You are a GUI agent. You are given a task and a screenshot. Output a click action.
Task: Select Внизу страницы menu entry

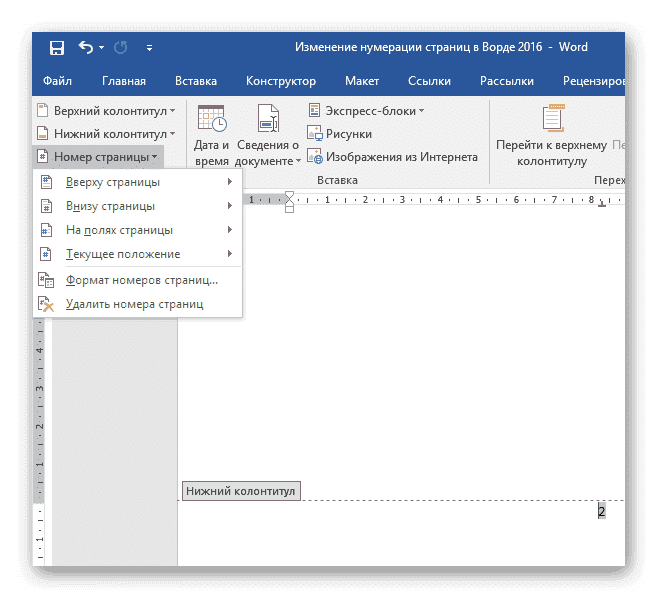click(x=110, y=206)
